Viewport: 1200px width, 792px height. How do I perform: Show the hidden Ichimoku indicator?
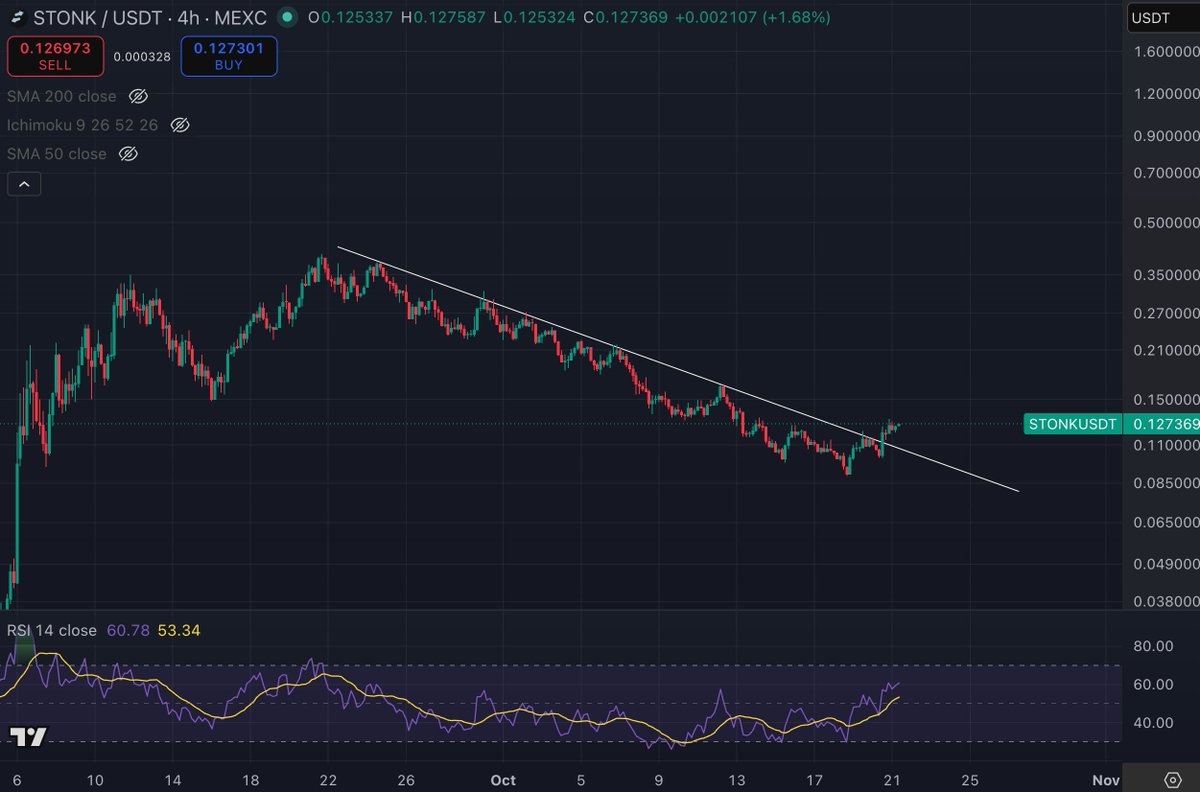[x=180, y=125]
